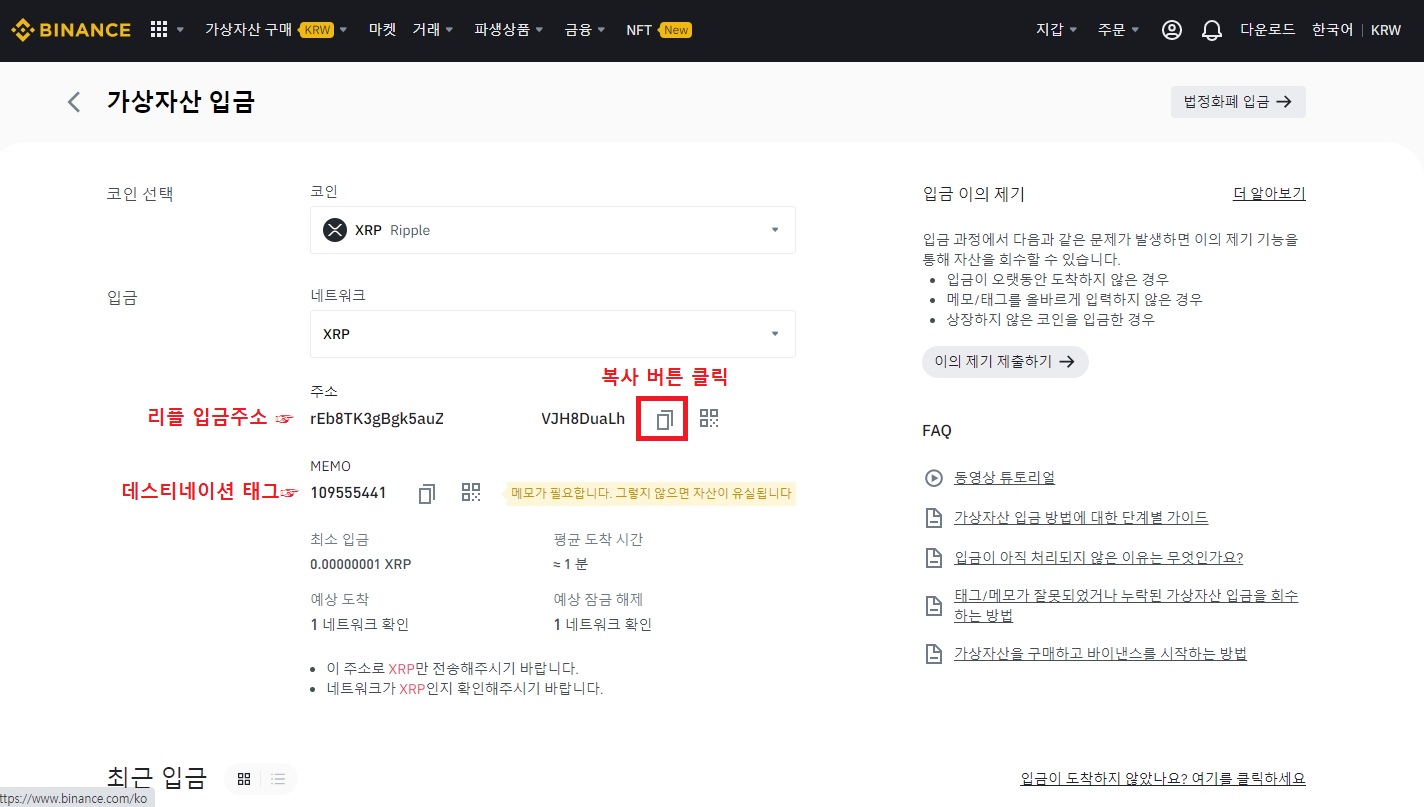The image size is (1424, 807).
Task: Click the memo required warning notice
Action: click(x=651, y=493)
